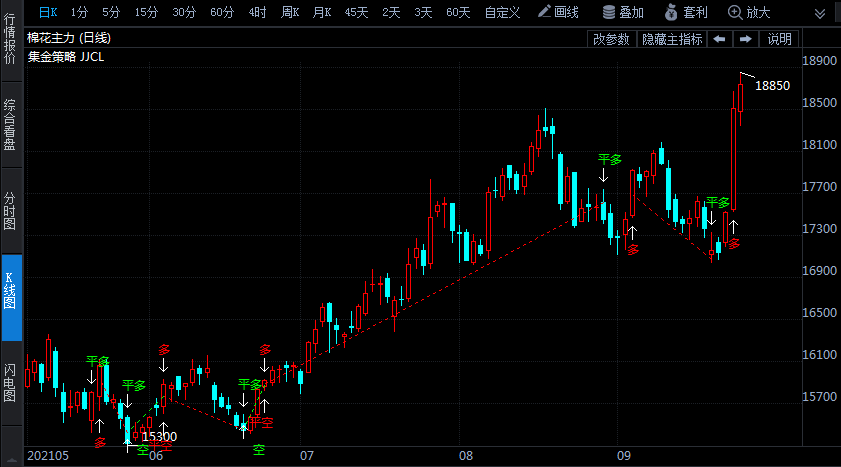841x467 pixels.
Task: Expand the toolbar overflow chevron
Action: point(820,13)
